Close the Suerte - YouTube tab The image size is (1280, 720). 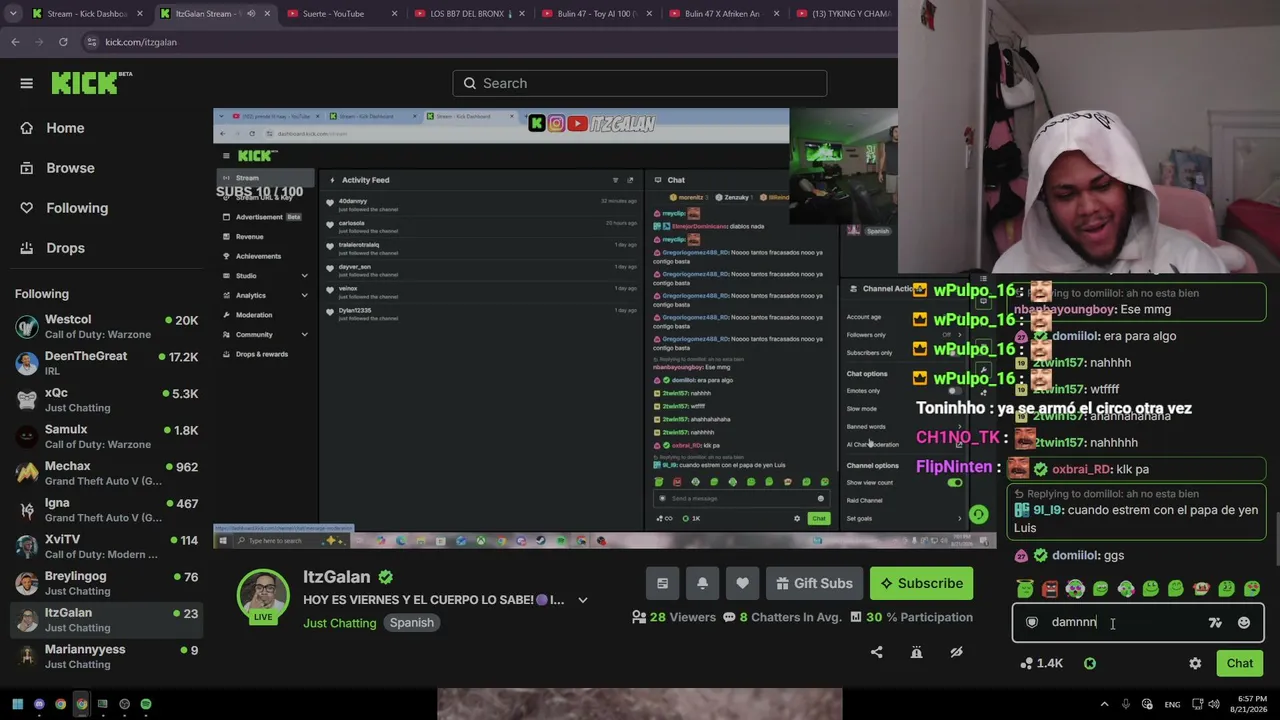(x=395, y=14)
